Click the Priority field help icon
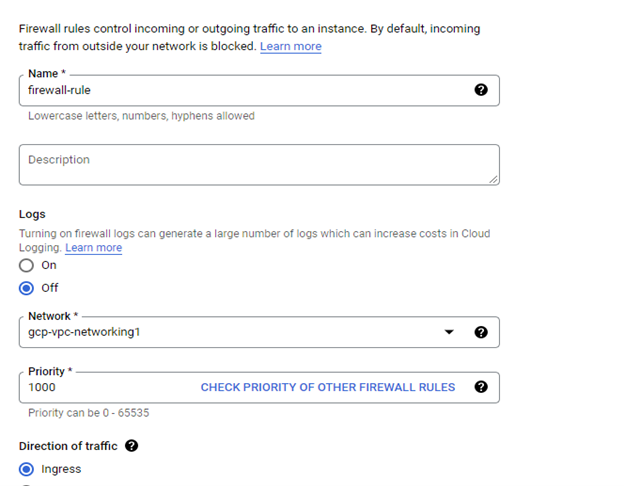The image size is (624, 486). point(481,387)
